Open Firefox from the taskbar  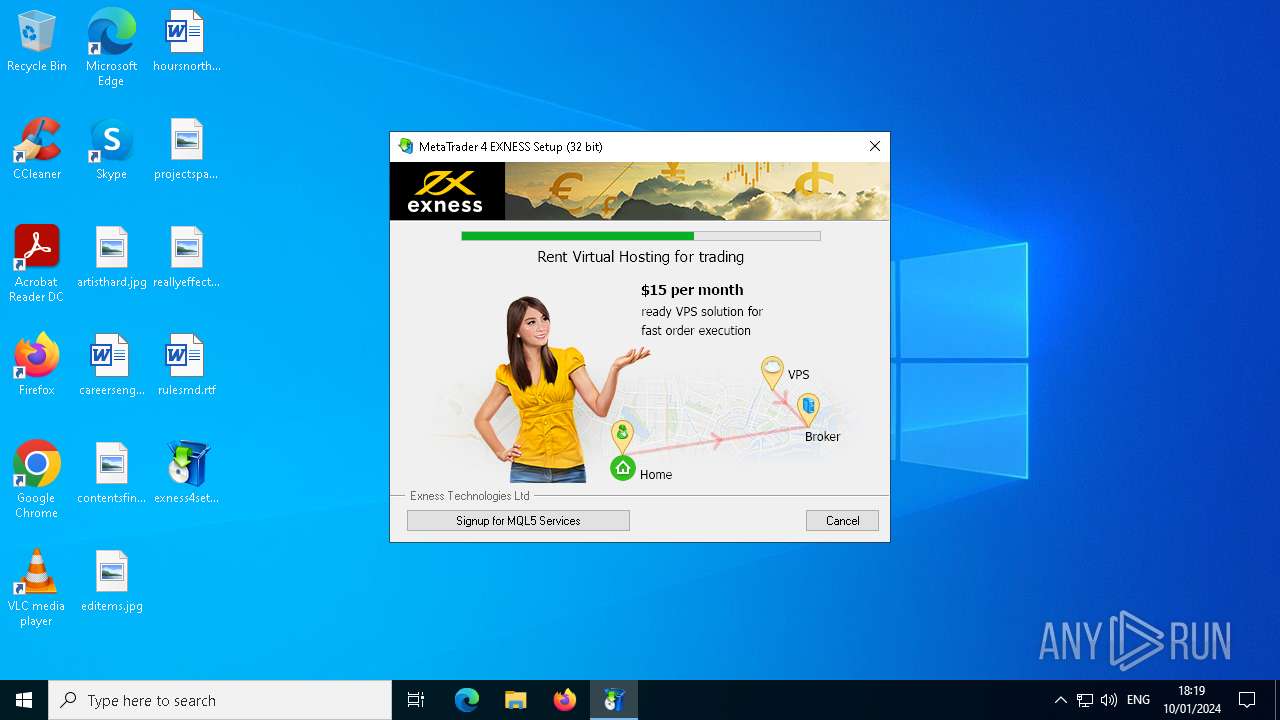pyautogui.click(x=565, y=700)
